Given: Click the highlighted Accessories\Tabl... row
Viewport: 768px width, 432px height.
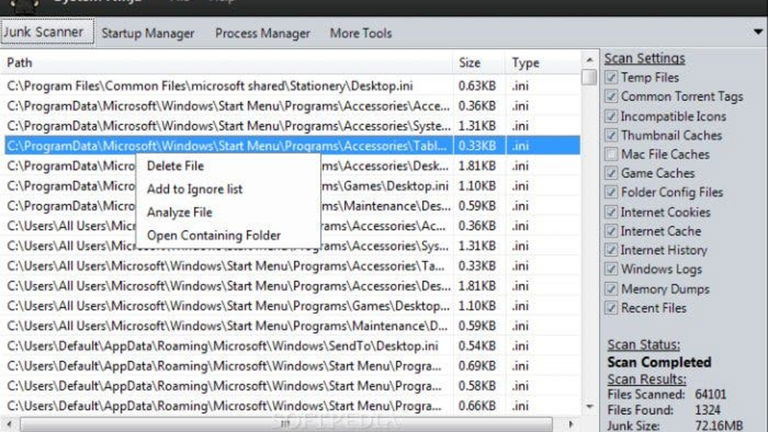Looking at the screenshot, I should point(292,145).
